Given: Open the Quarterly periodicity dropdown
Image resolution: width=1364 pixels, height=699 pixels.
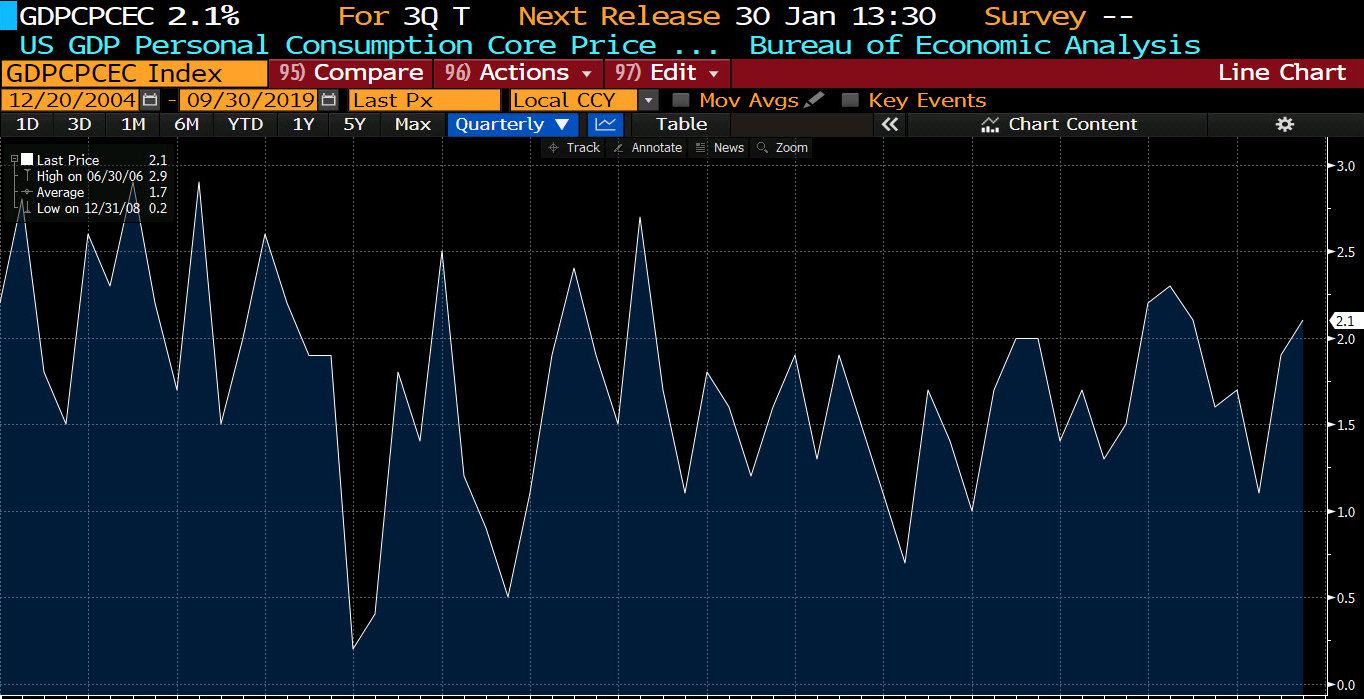Looking at the screenshot, I should [x=513, y=124].
